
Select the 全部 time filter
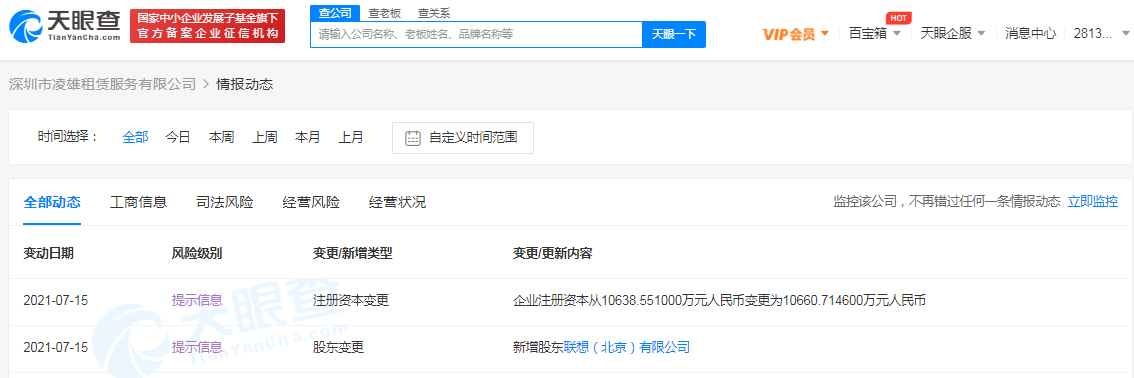coord(135,137)
